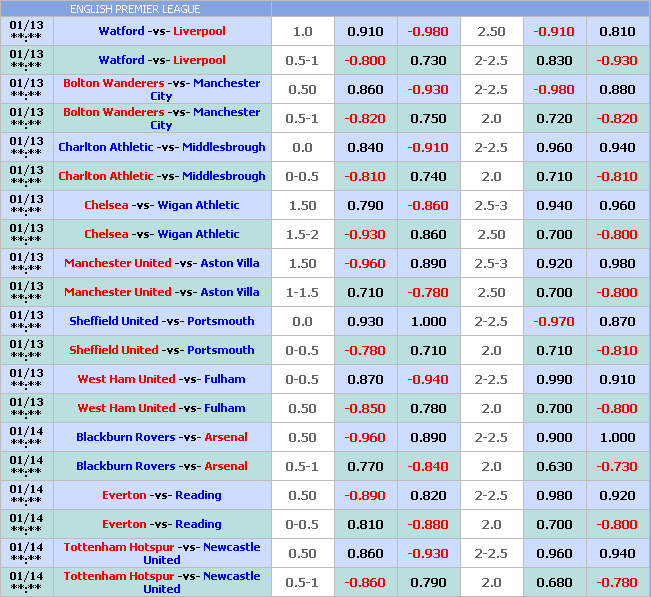Click 2.5-3 total in Chelsea 1.50 handicap row
The image size is (651, 597).
(491, 206)
